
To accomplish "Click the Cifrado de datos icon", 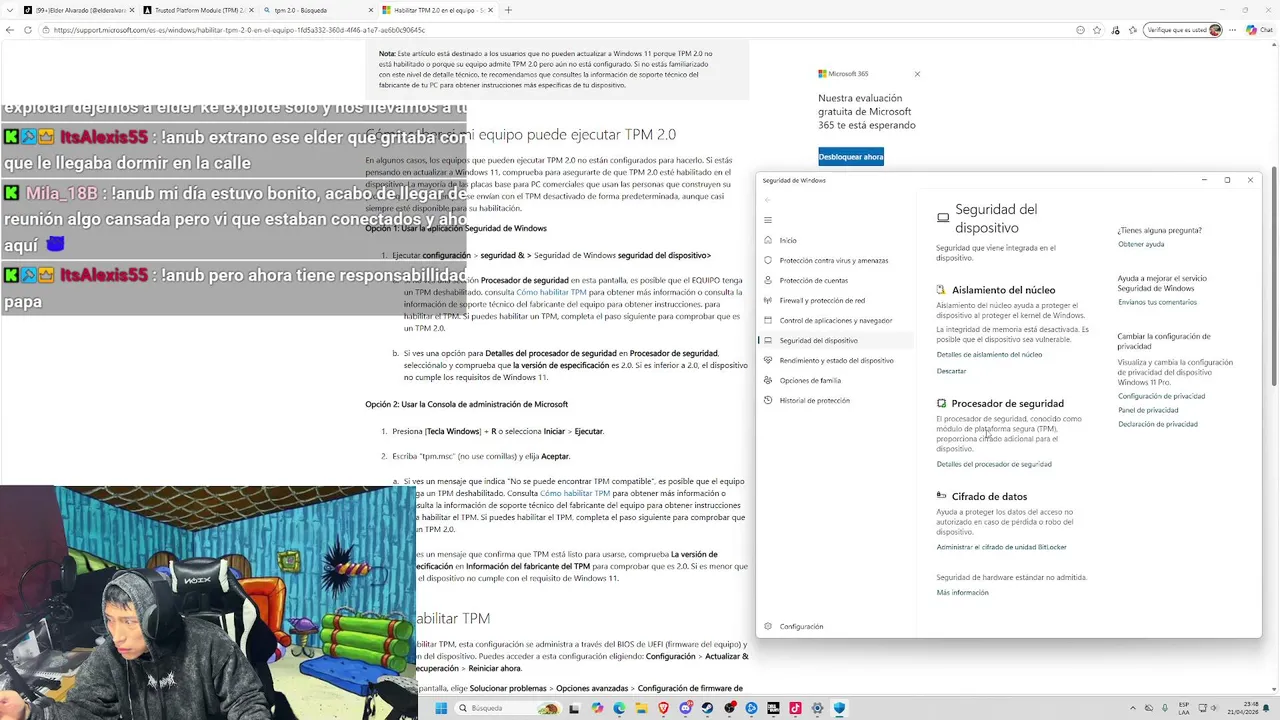I will pos(941,495).
